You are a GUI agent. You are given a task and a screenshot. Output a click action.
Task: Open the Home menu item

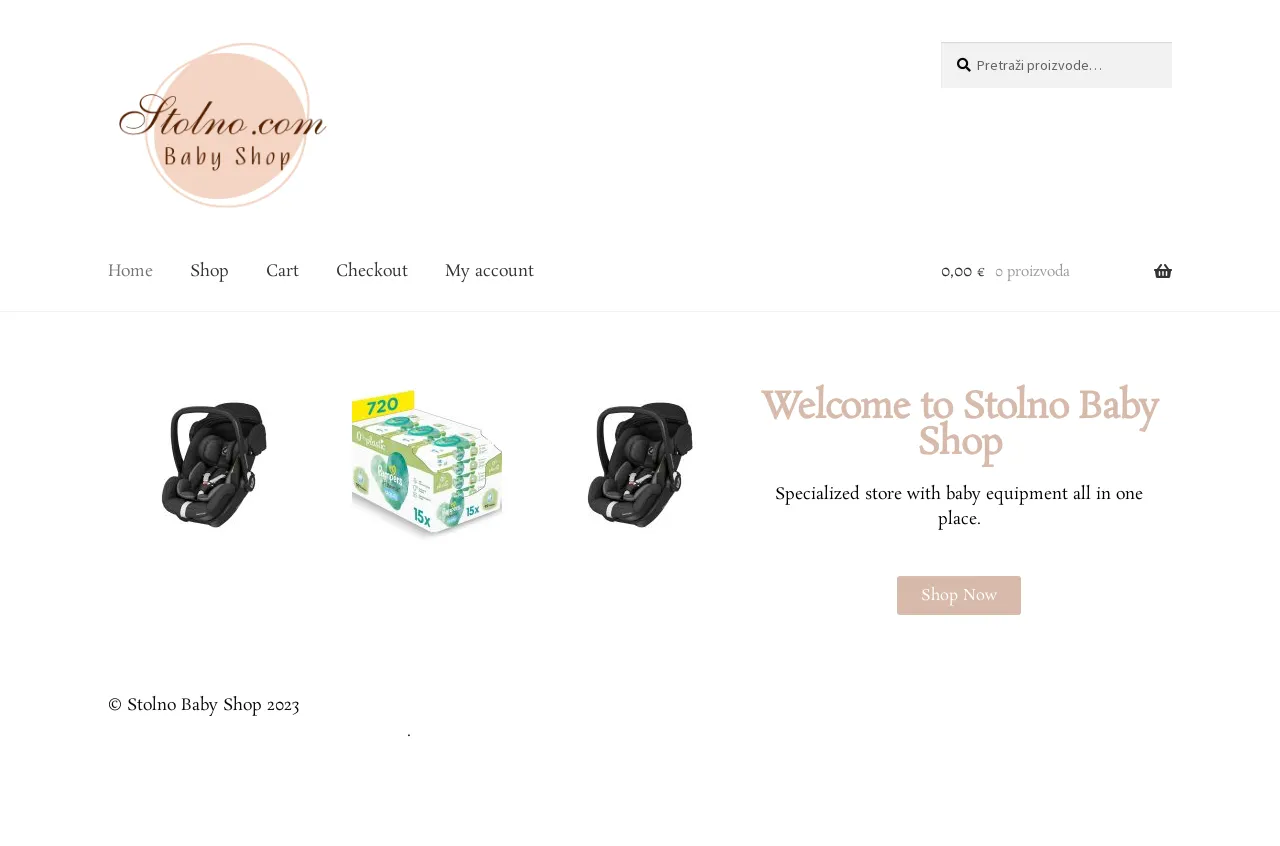tap(130, 271)
